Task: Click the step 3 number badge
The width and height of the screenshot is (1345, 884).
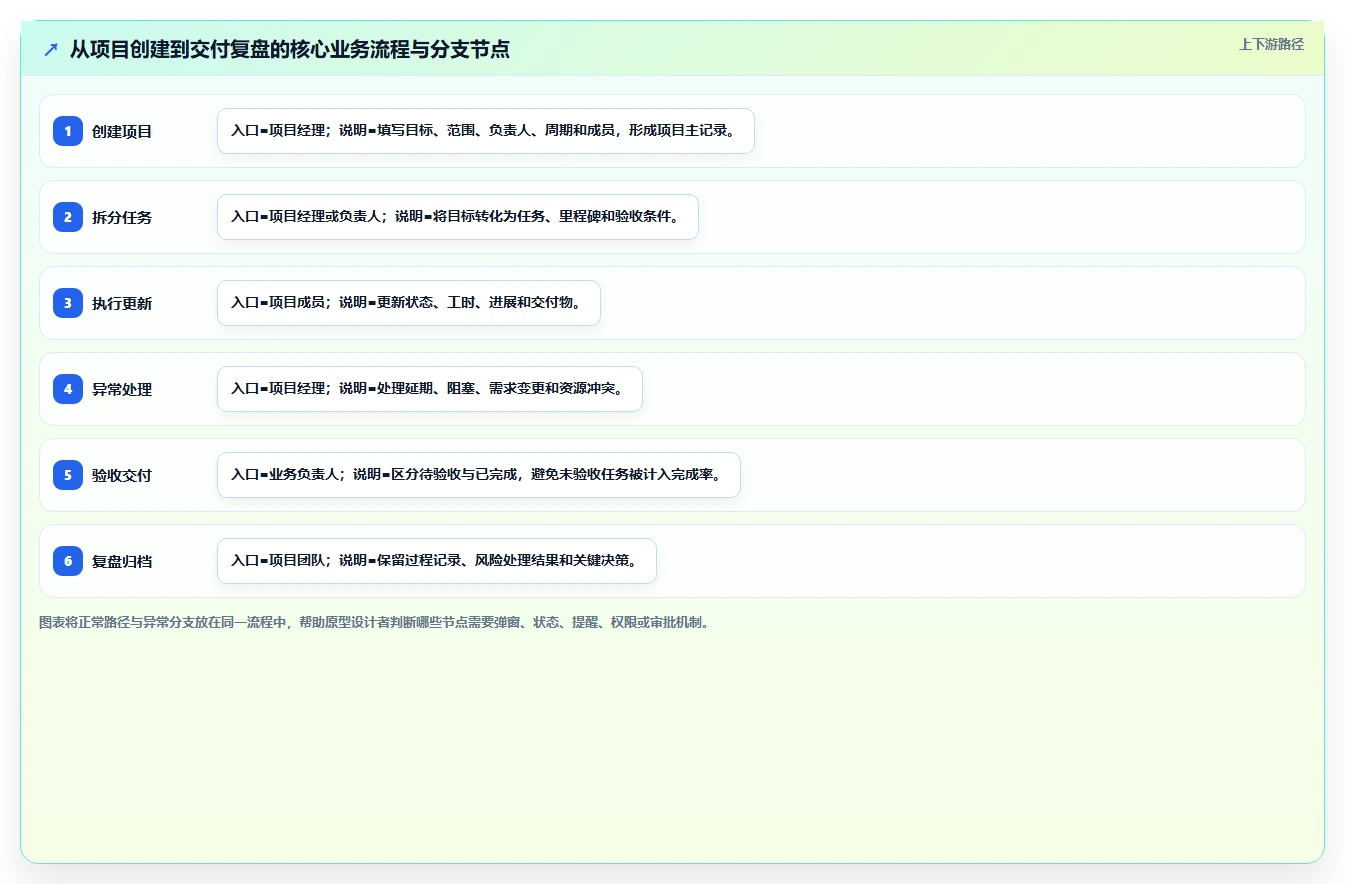Action: (x=68, y=303)
